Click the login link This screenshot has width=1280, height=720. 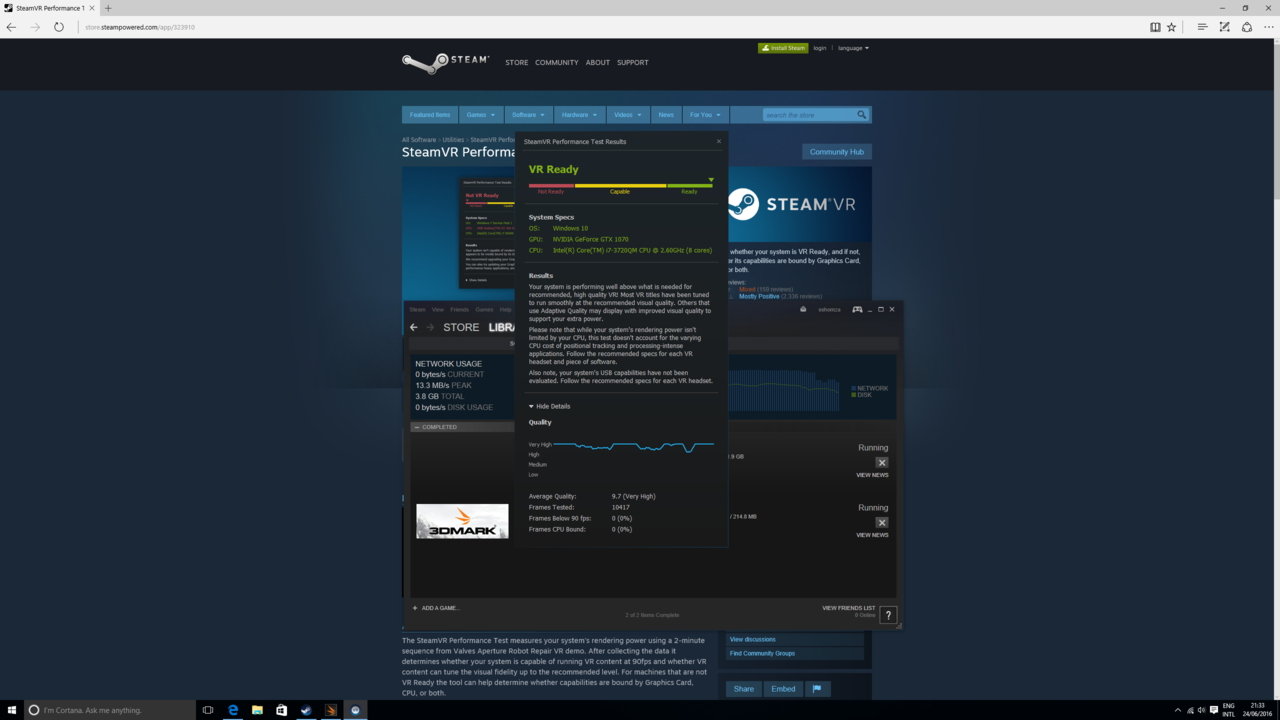(x=819, y=48)
